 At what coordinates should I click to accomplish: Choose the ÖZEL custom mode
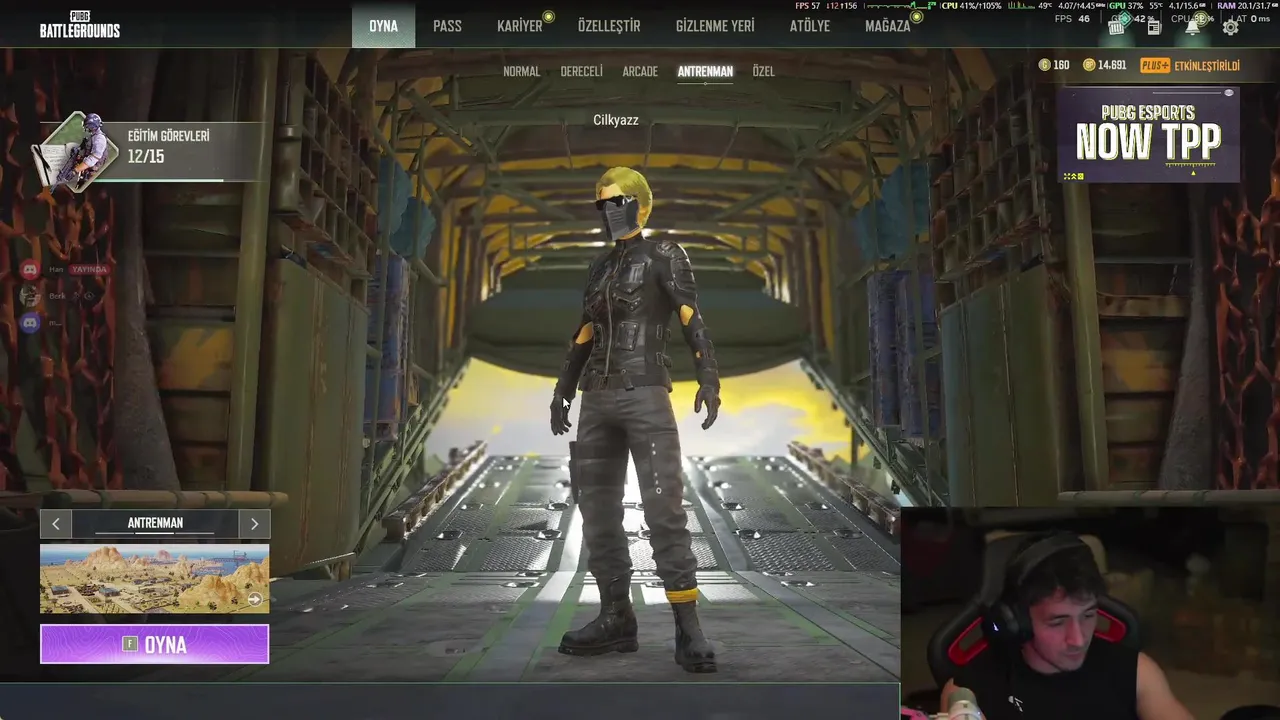[763, 71]
